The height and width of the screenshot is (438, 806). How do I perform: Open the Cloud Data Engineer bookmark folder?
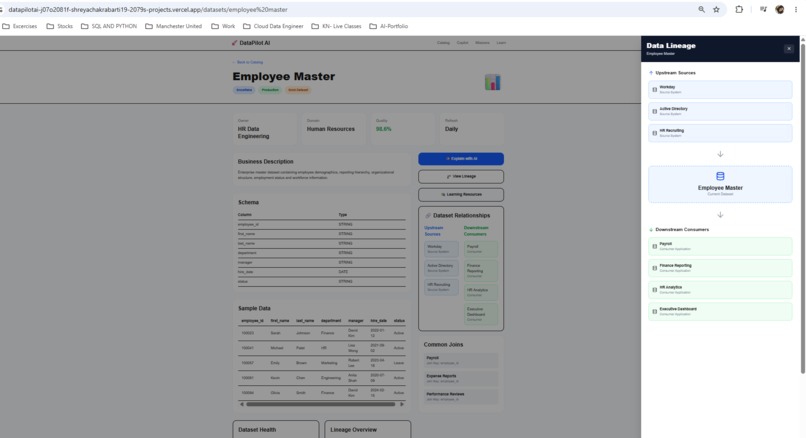pos(273,26)
